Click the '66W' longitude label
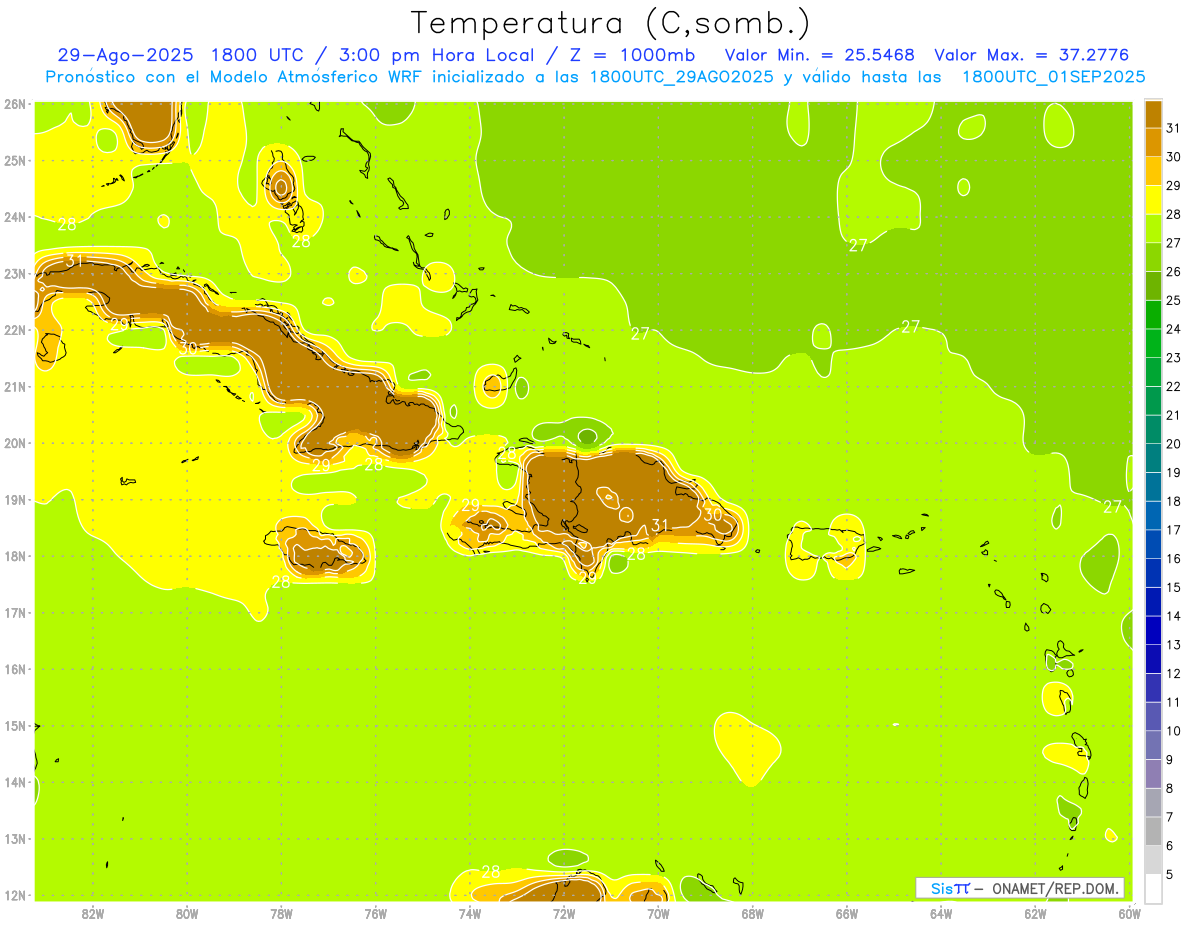This screenshot has width=1200, height=927. point(847,913)
